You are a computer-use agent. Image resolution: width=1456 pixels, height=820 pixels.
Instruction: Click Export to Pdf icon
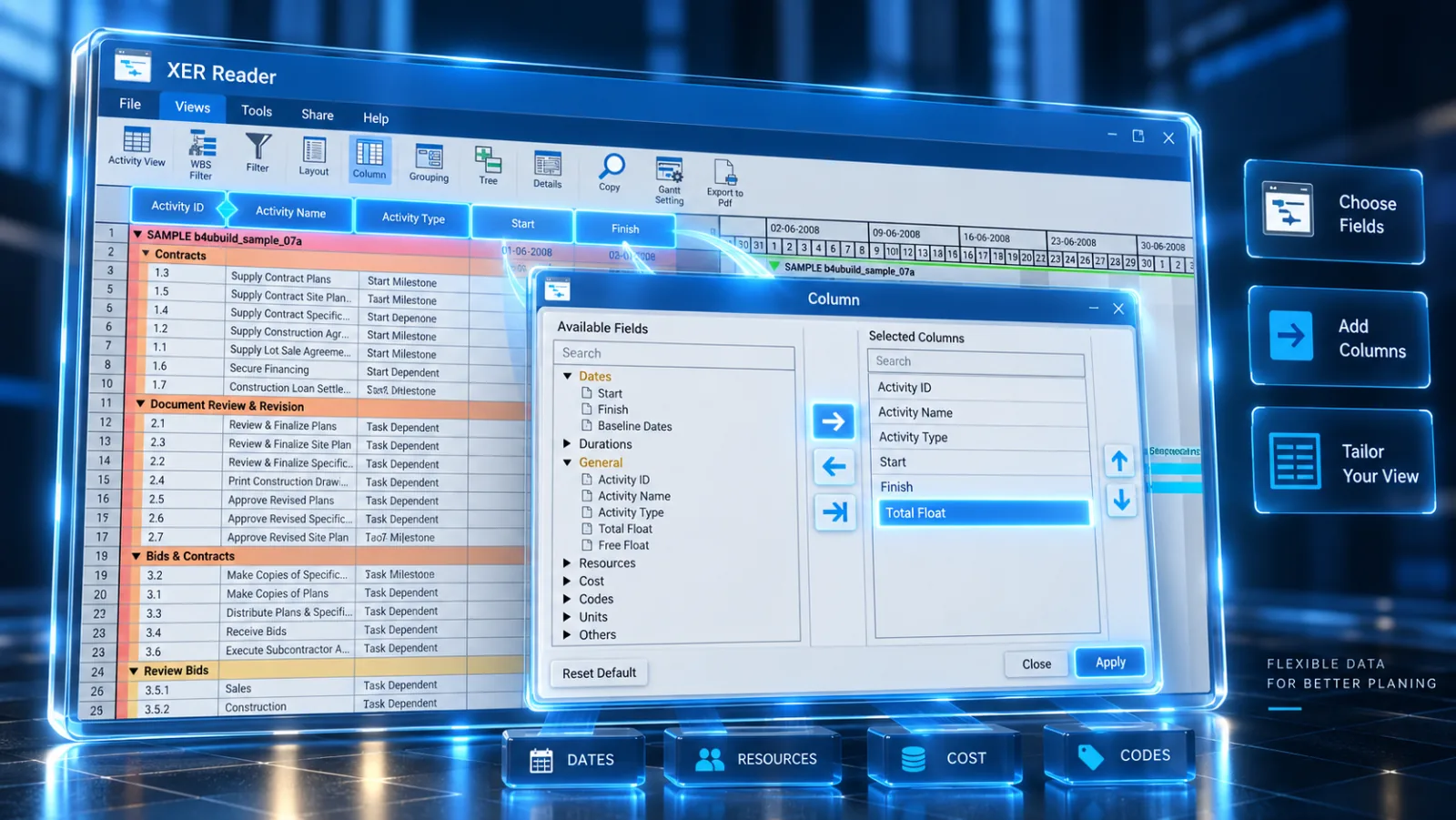point(725,172)
